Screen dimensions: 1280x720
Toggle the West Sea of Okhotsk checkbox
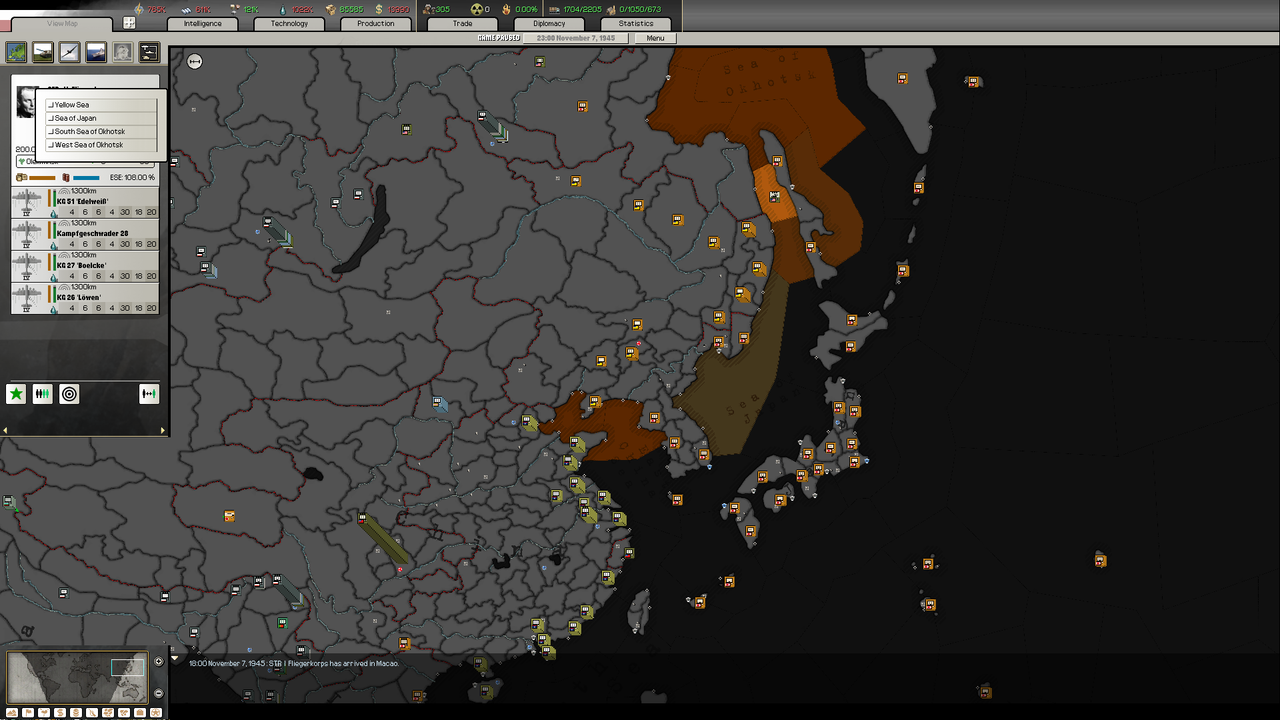(x=51, y=145)
